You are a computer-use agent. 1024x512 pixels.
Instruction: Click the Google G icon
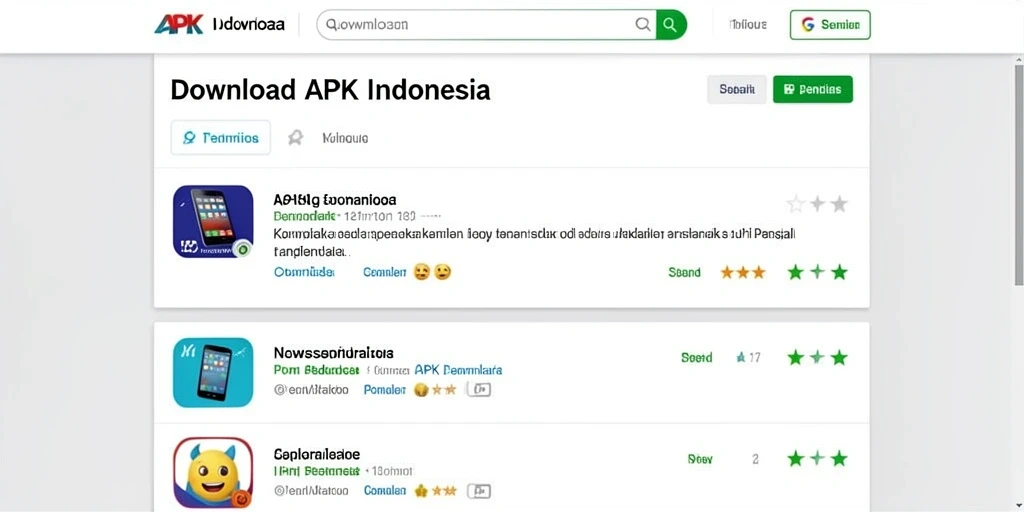coord(808,25)
